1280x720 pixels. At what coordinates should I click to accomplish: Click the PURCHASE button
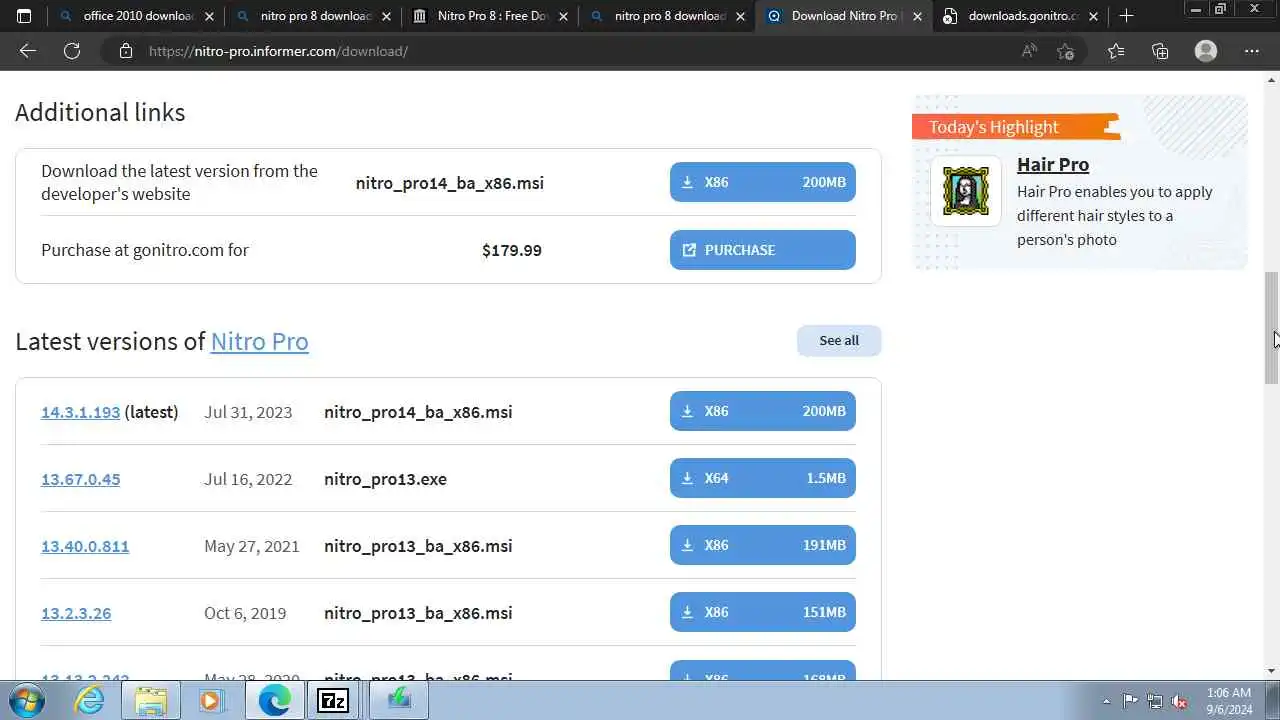point(763,250)
